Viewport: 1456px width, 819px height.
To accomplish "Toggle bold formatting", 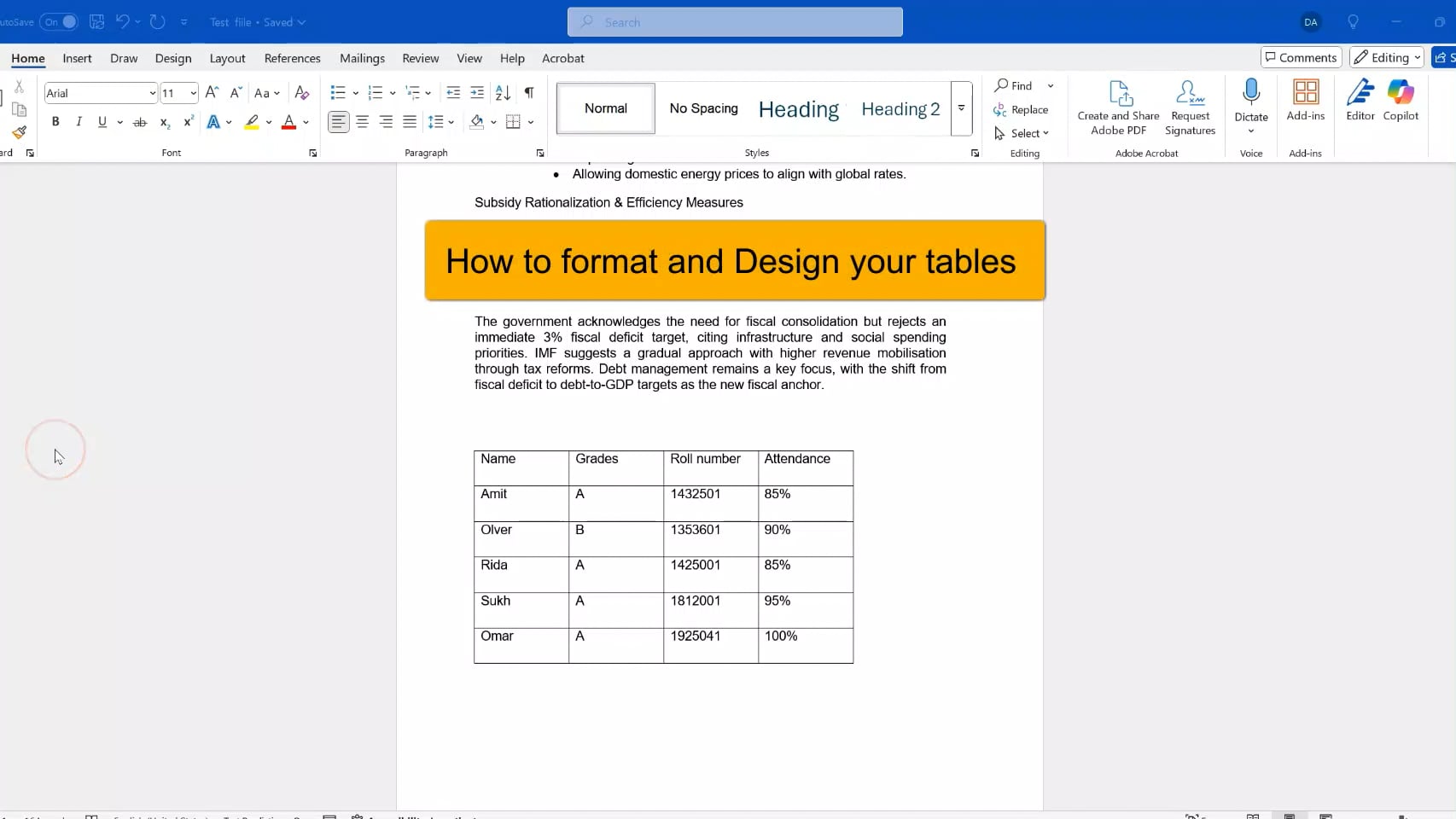I will coord(55,122).
